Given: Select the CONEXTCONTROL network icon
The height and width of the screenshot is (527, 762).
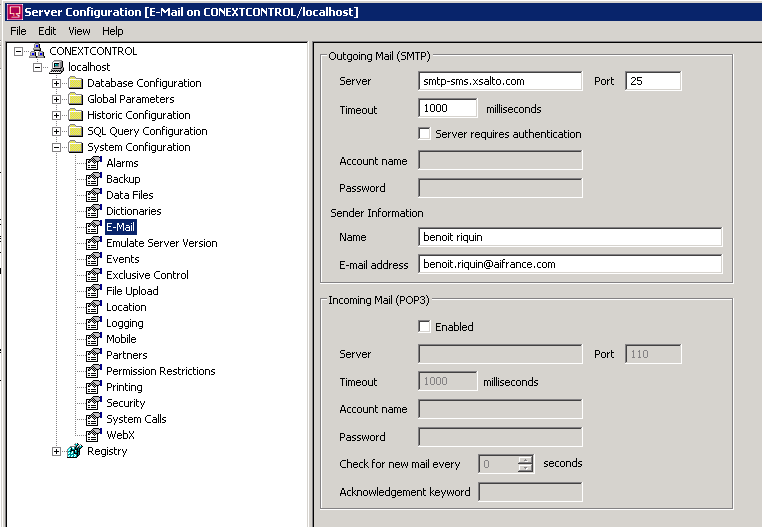Looking at the screenshot, I should pos(37,51).
